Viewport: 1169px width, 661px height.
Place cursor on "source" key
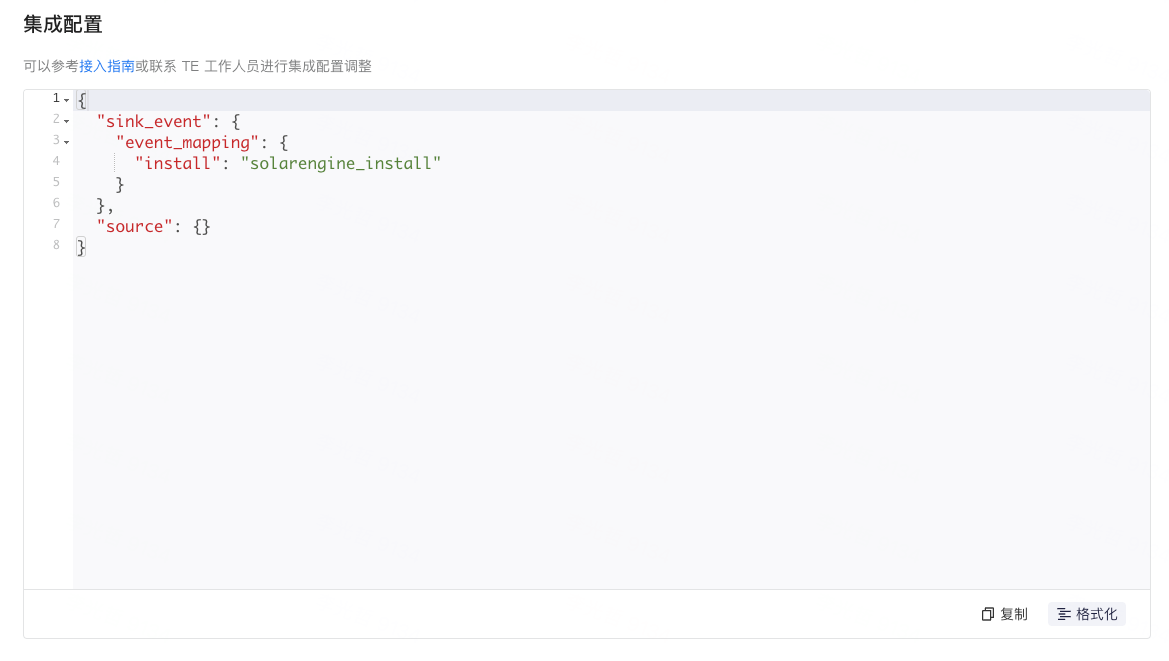(134, 227)
